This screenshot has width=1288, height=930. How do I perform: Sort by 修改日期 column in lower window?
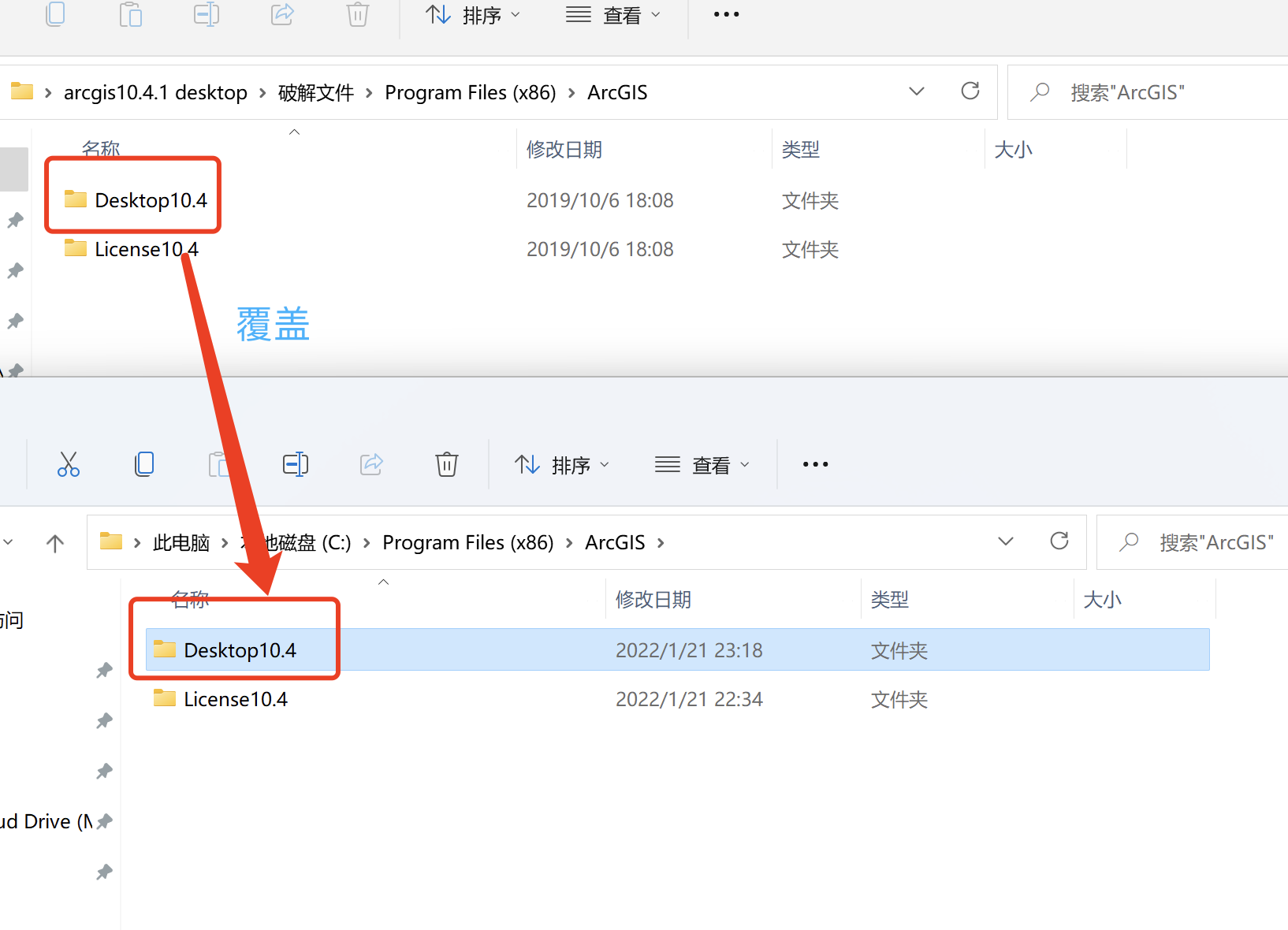pyautogui.click(x=653, y=600)
